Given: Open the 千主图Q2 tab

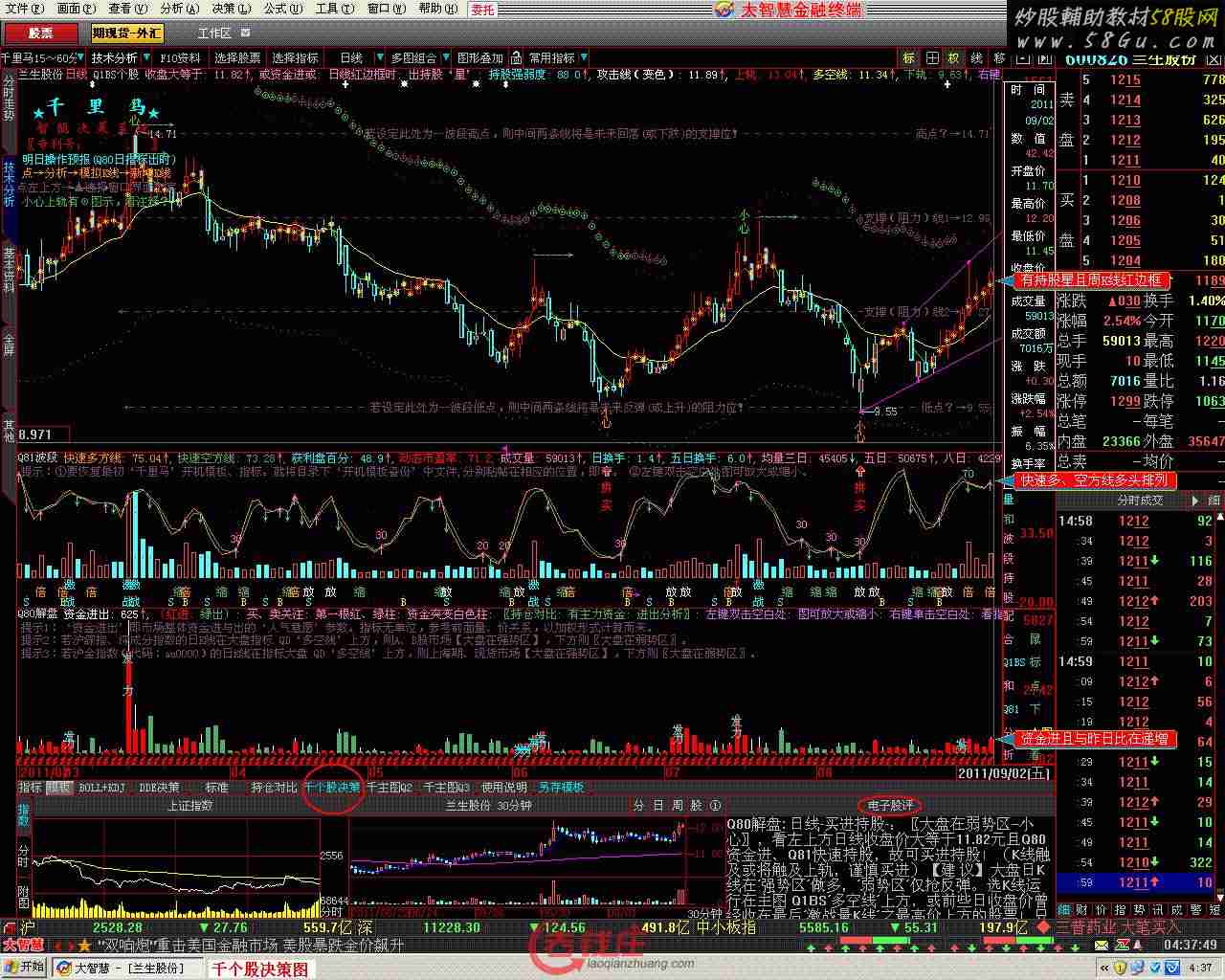Looking at the screenshot, I should pyautogui.click(x=390, y=788).
